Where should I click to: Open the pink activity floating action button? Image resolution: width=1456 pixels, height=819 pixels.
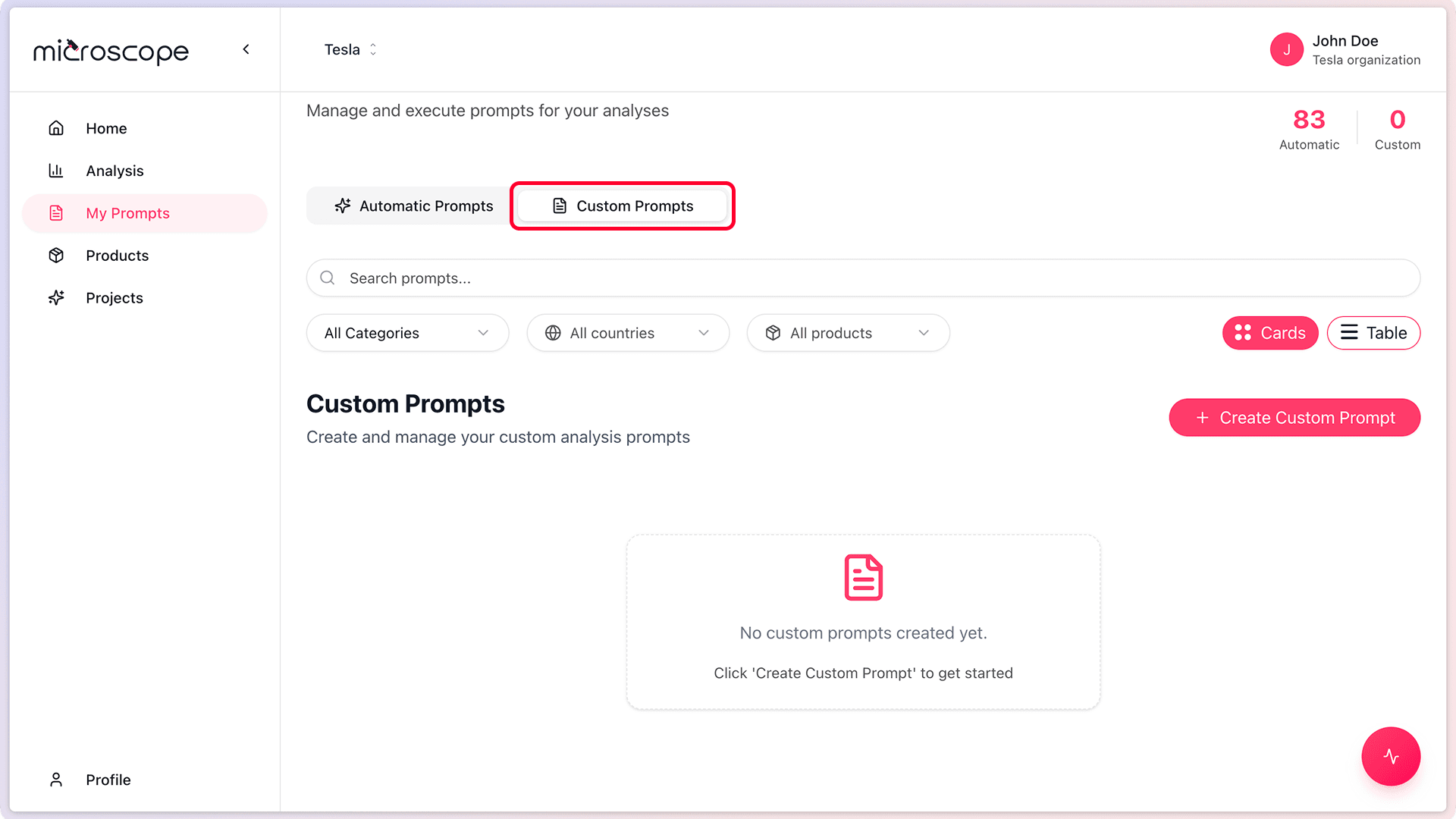[x=1391, y=756]
